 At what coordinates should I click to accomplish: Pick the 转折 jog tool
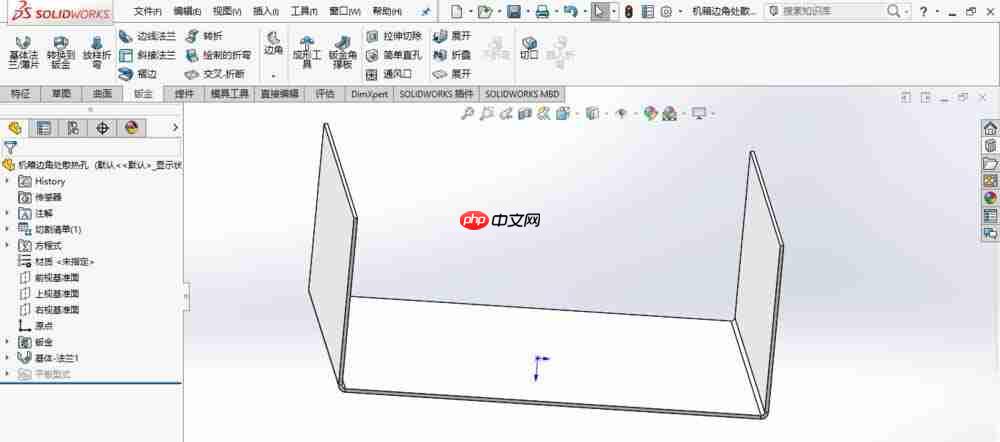point(204,36)
